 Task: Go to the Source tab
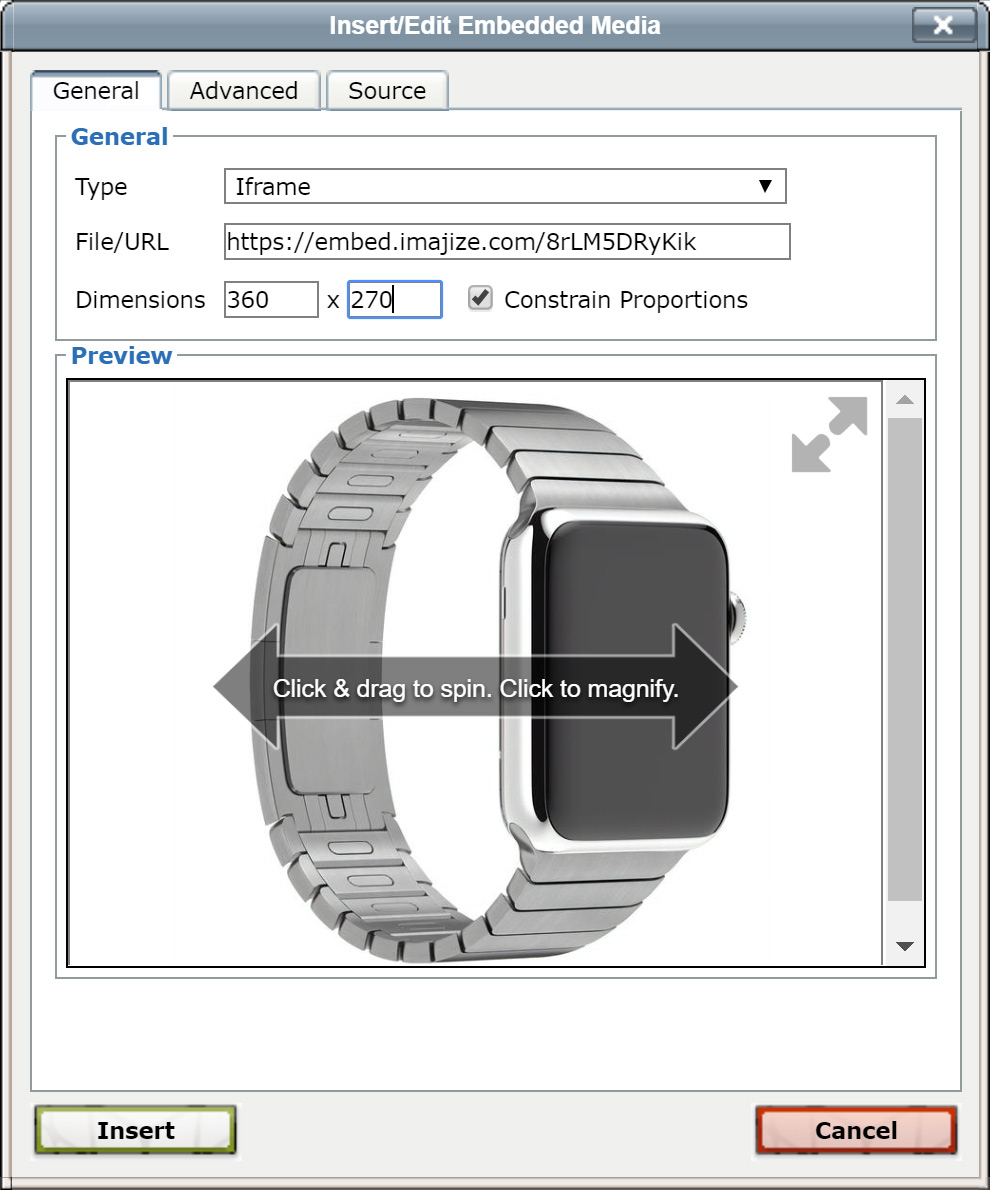pos(387,91)
